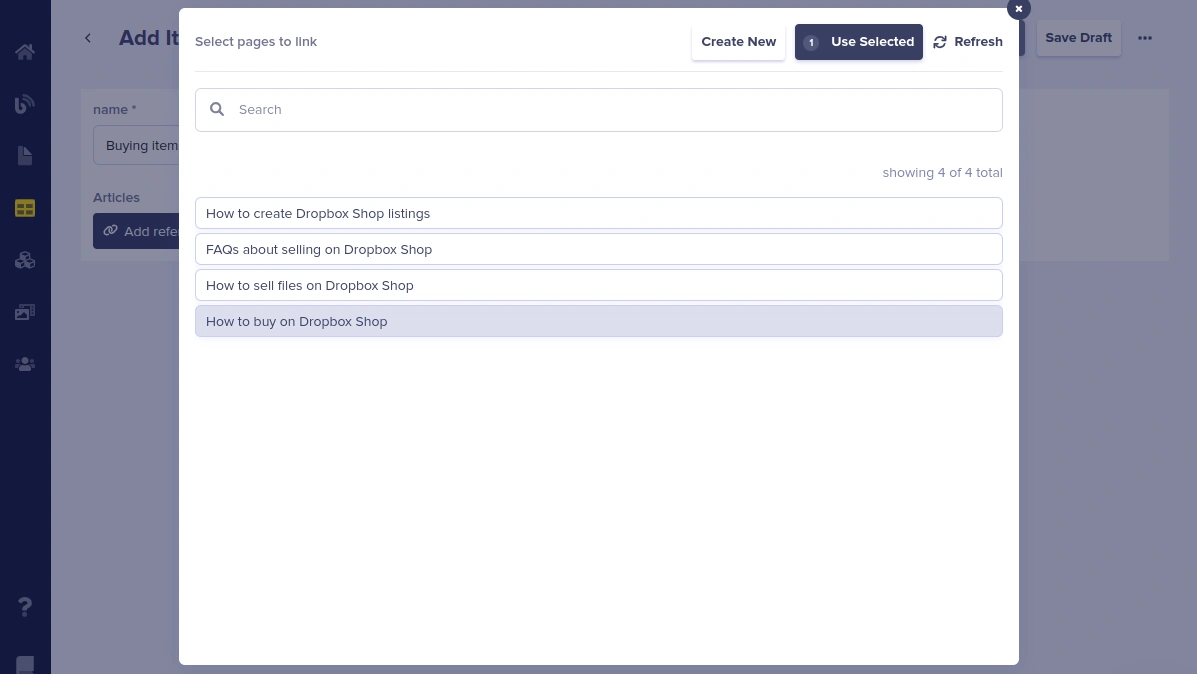Close the page selection dialog
This screenshot has width=1197, height=674.
coord(1018,9)
